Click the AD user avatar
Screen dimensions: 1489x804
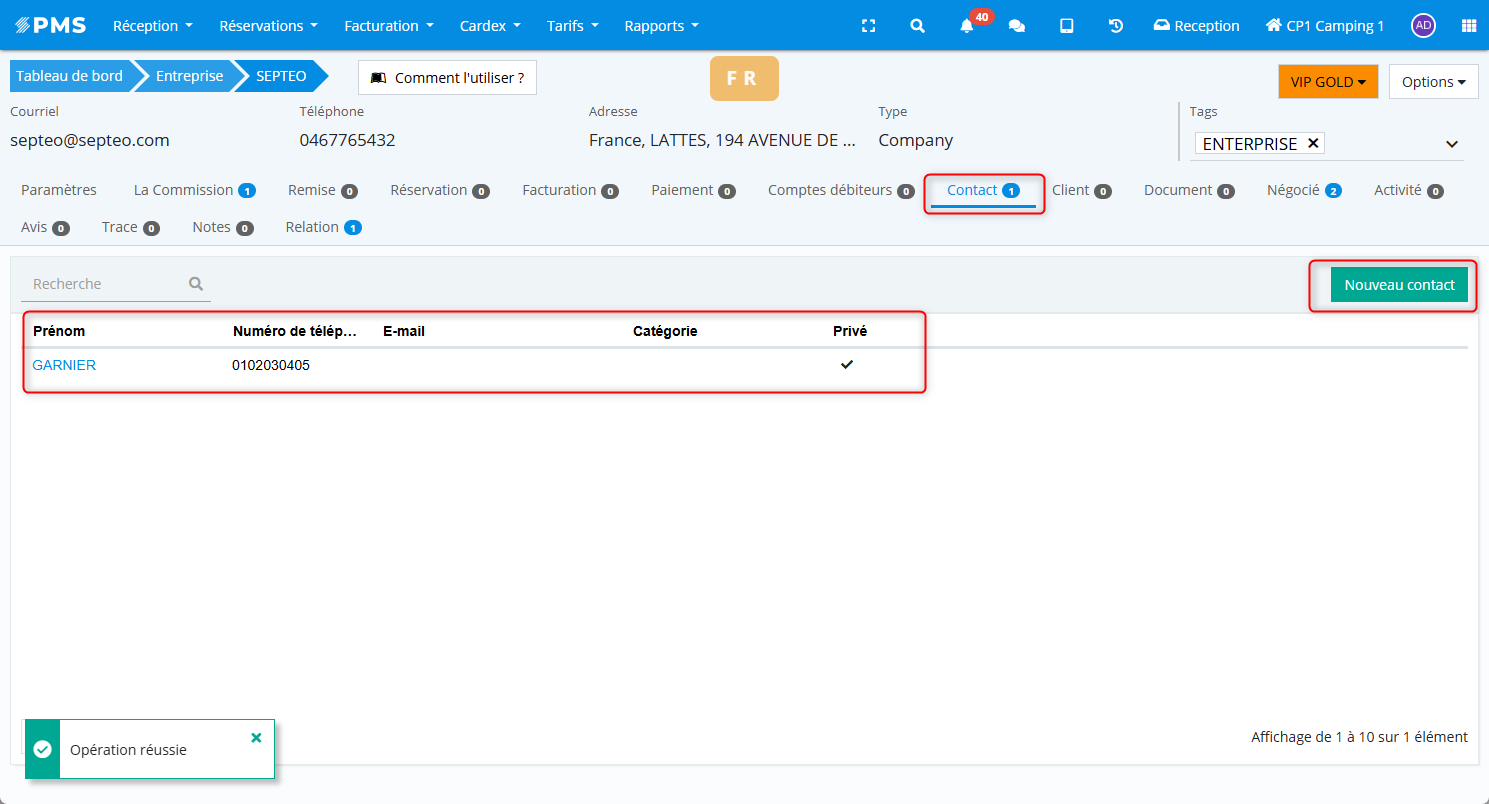click(x=1423, y=26)
